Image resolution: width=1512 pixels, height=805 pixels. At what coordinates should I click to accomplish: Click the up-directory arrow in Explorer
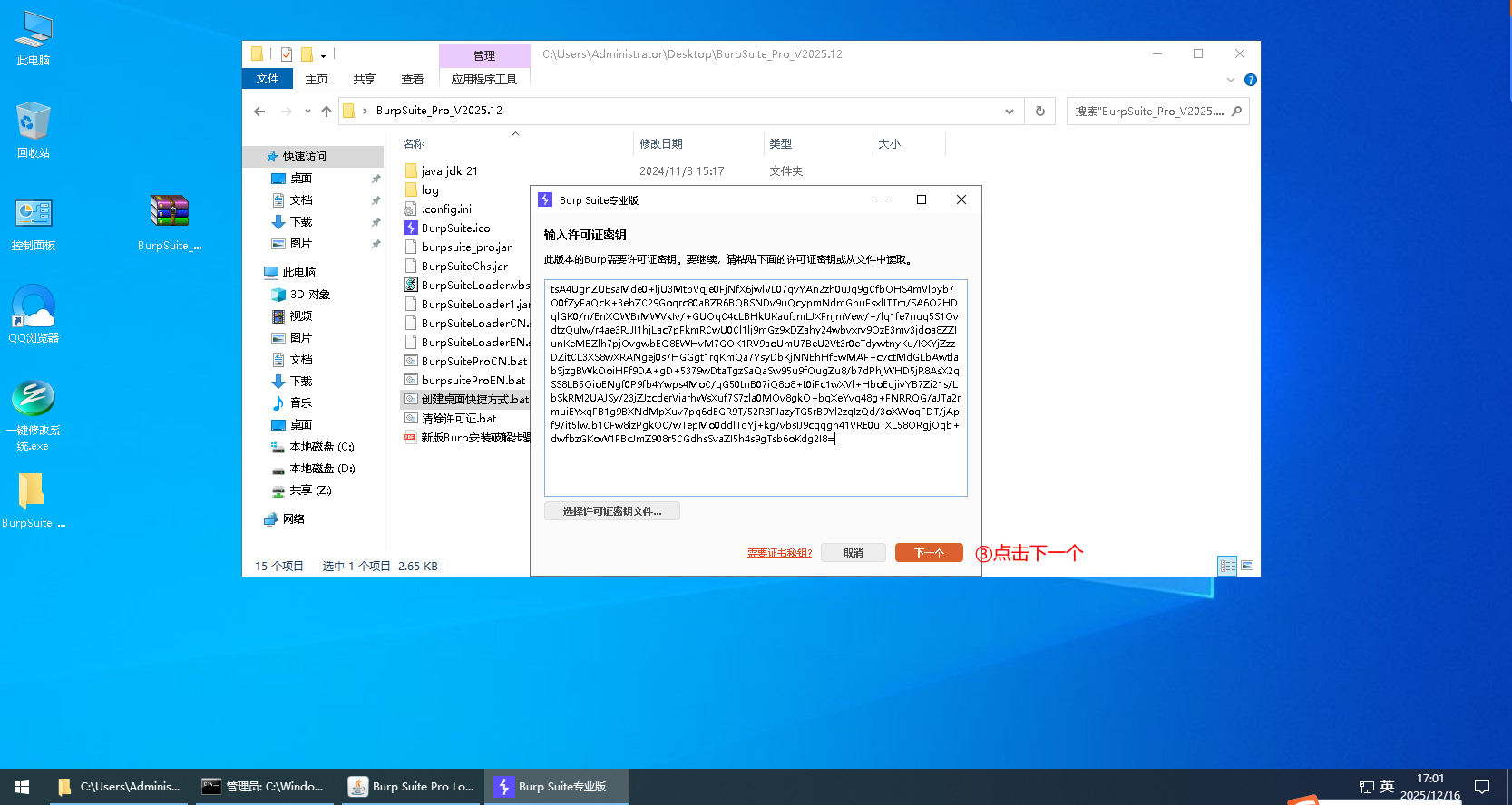pos(327,111)
